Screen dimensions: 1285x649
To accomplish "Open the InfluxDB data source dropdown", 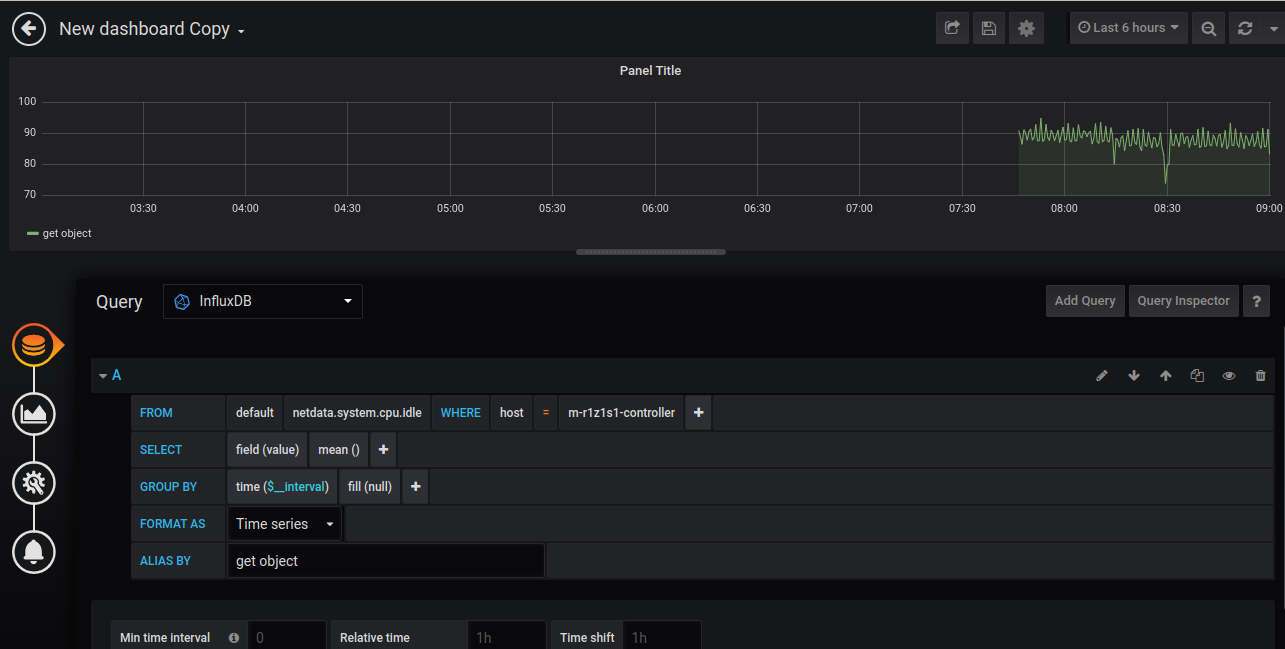I will coord(263,301).
